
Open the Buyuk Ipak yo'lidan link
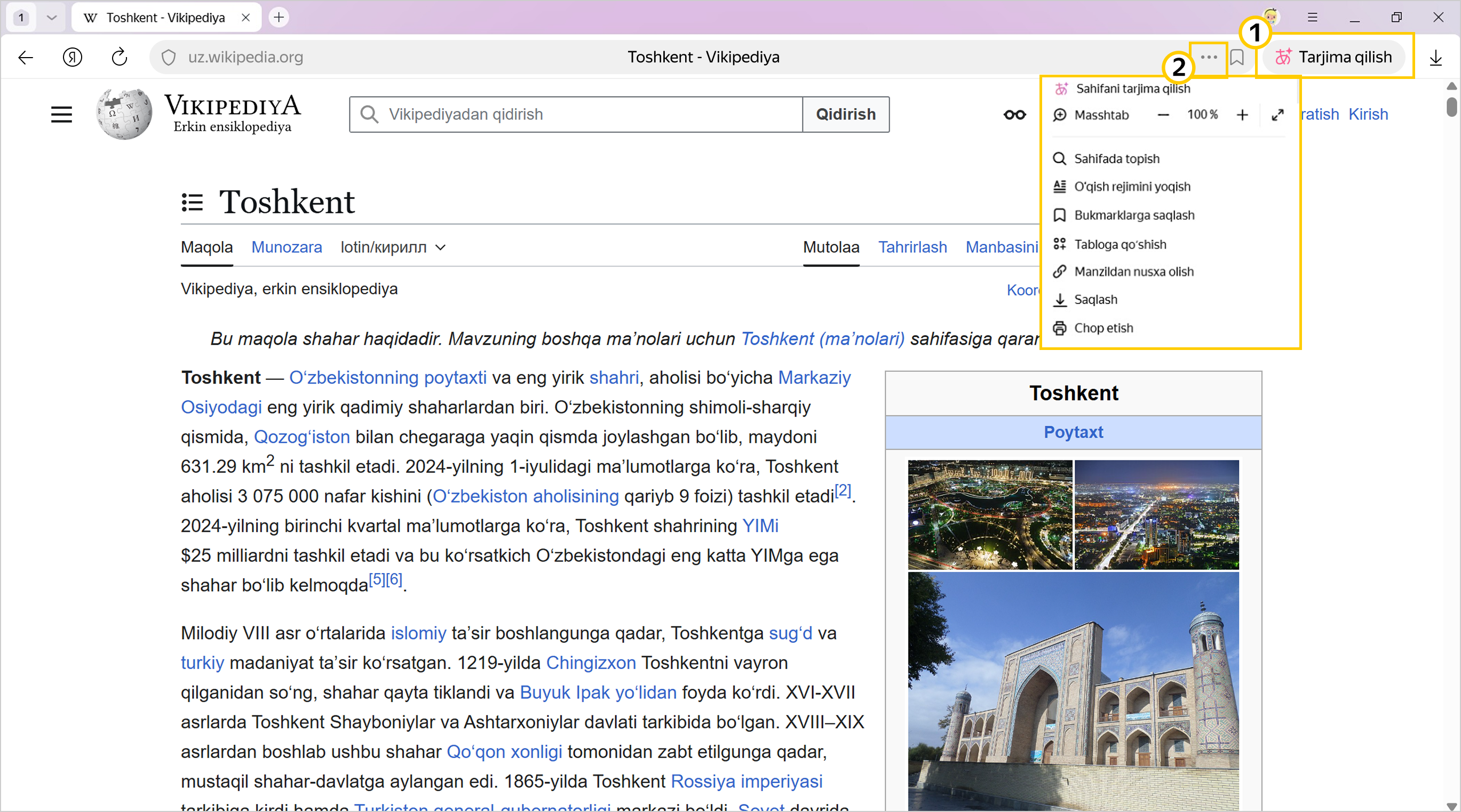(x=598, y=692)
